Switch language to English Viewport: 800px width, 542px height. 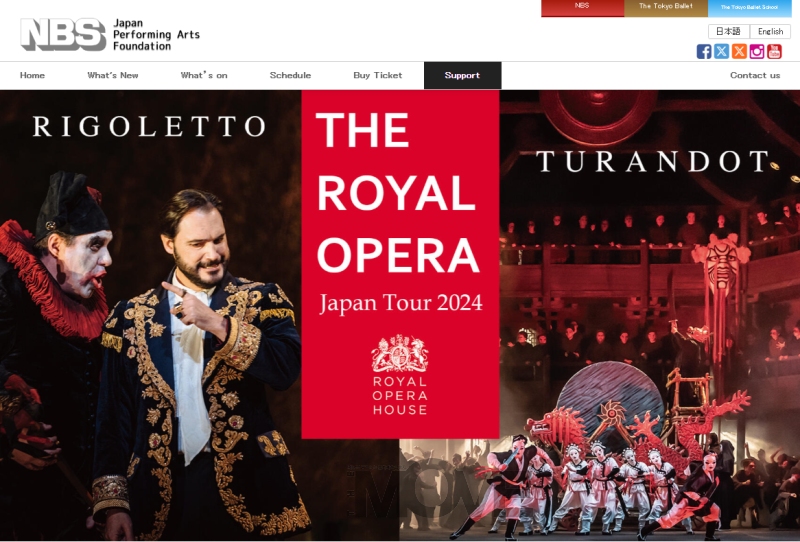(770, 32)
